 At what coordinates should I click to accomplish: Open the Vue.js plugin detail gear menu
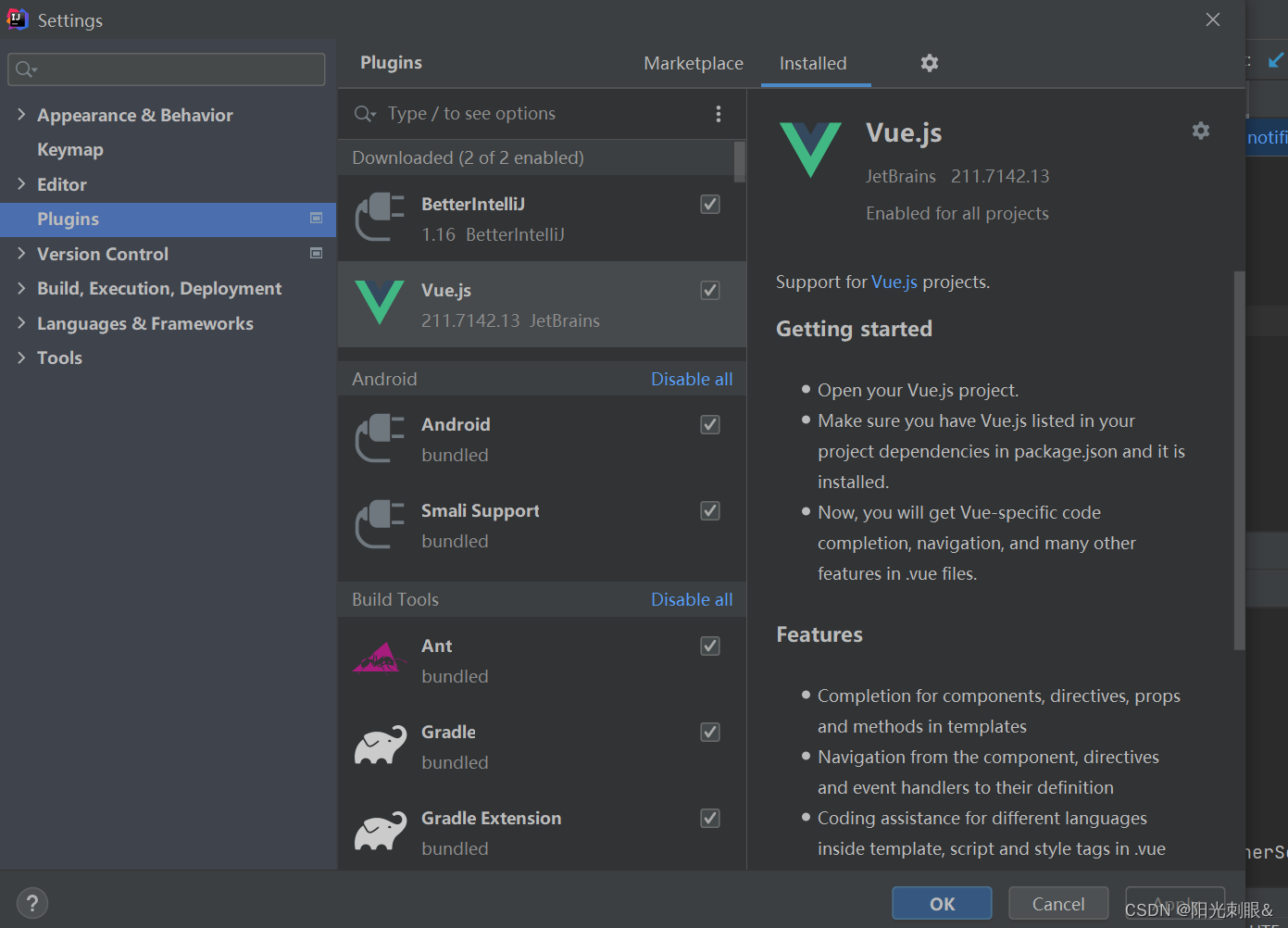point(1201,131)
